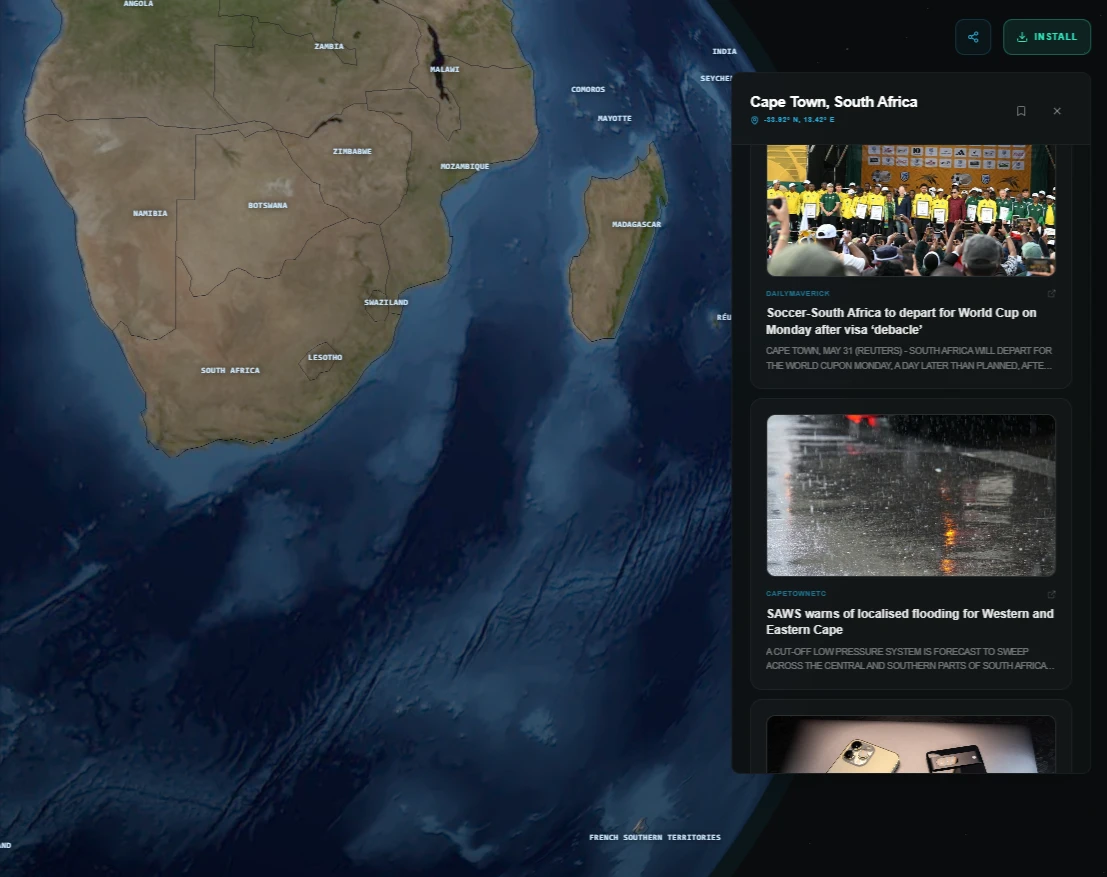Bookmark the Cape Town location

pyautogui.click(x=1021, y=111)
